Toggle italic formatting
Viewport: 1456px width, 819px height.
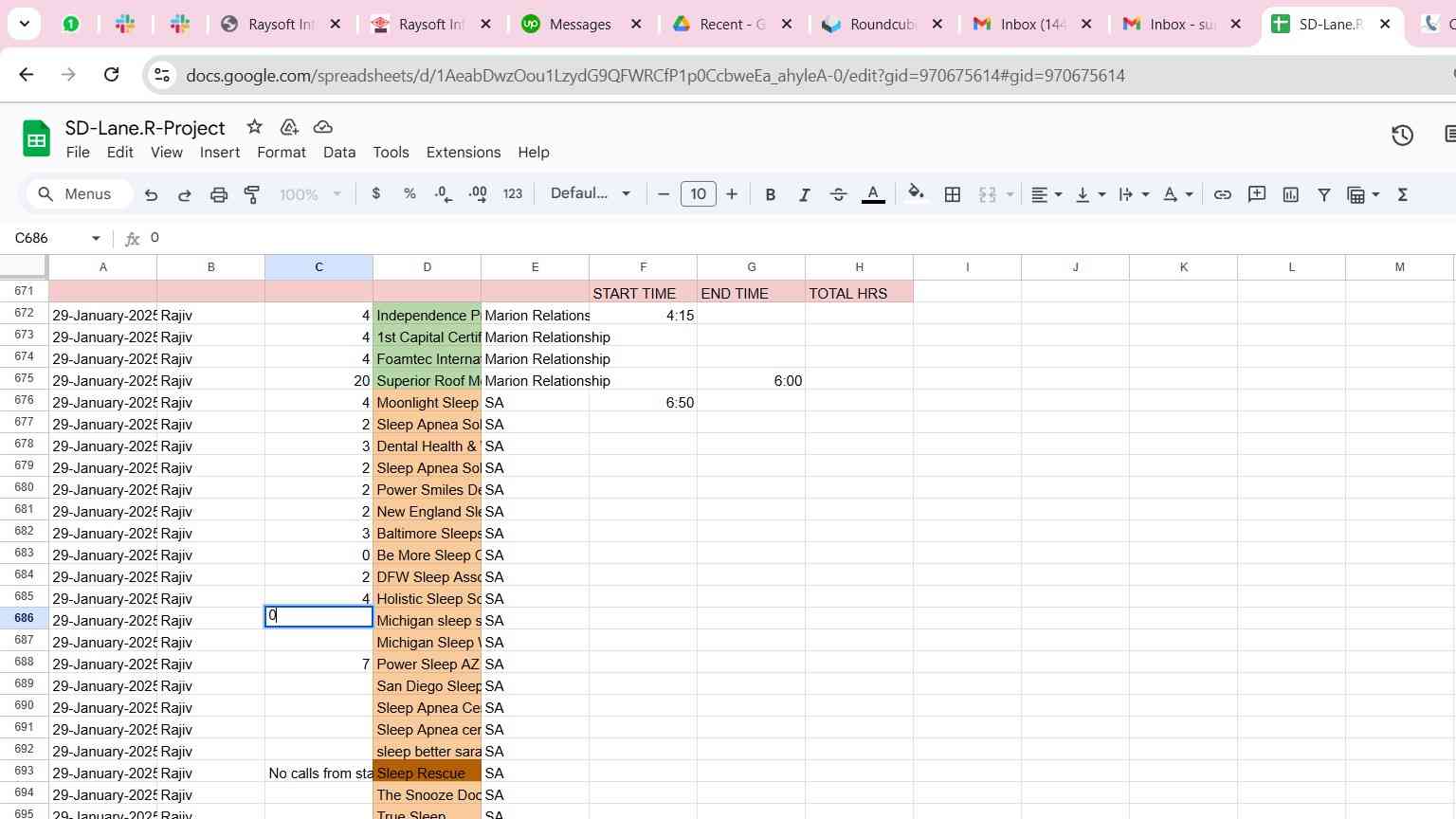[804, 194]
